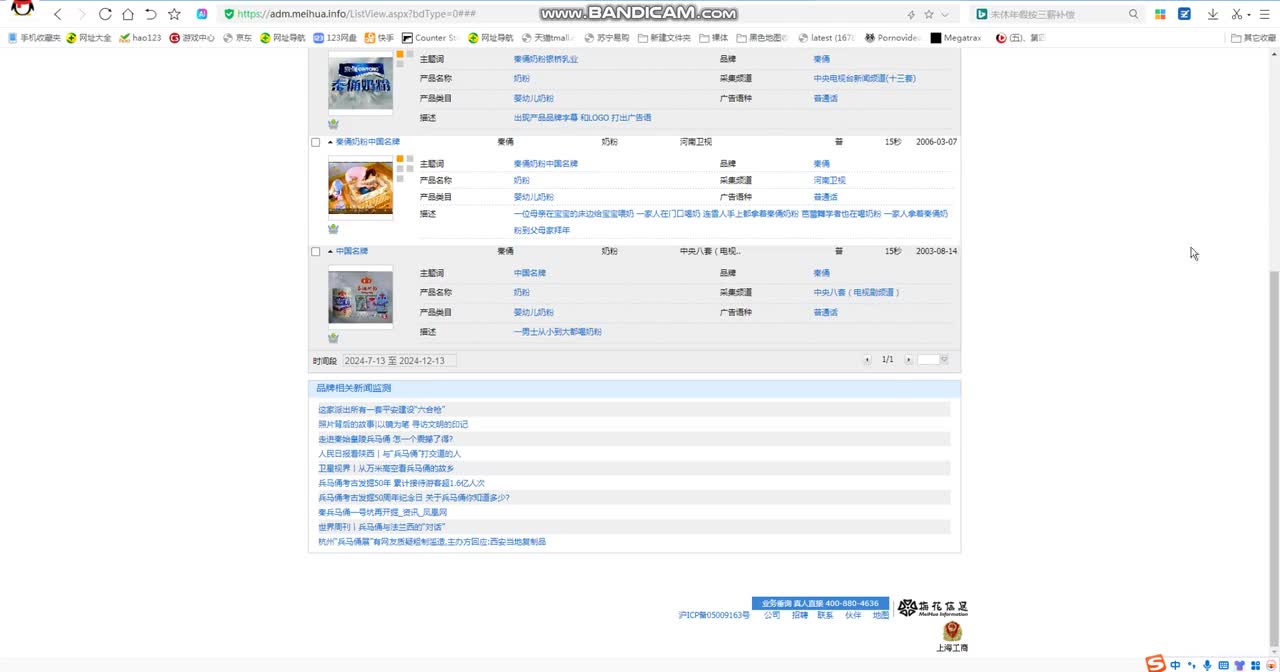Click the Sogou input method S icon
Viewport: 1280px width, 672px height.
(1155, 664)
